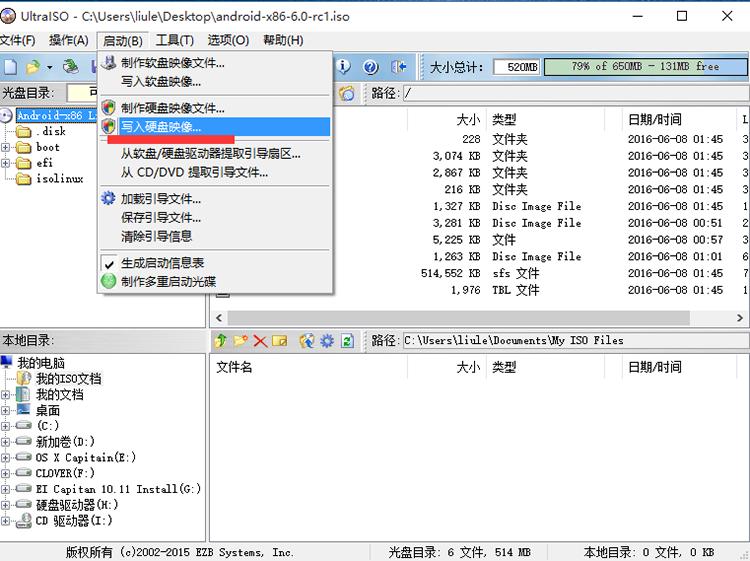Click the scroll right arrow of disc list

(x=740, y=318)
